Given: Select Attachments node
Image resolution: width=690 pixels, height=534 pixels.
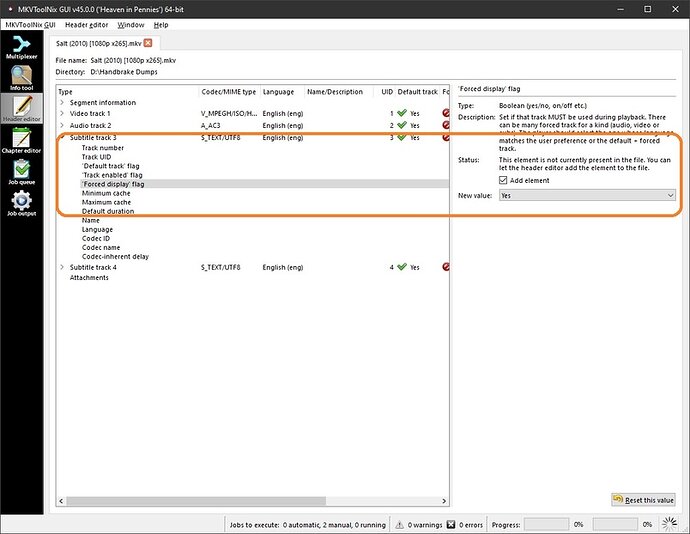Looking at the screenshot, I should click(89, 277).
